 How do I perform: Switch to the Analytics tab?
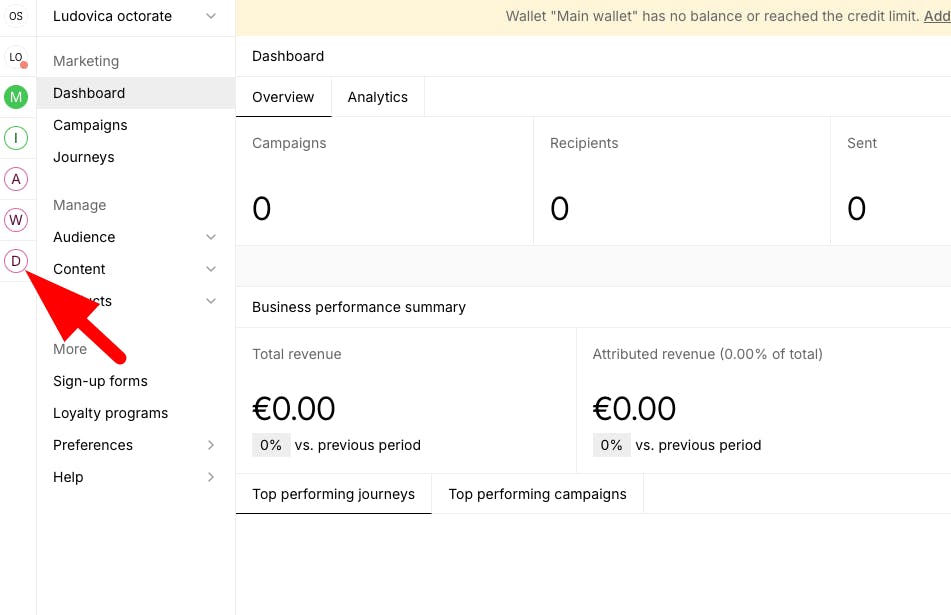(377, 97)
